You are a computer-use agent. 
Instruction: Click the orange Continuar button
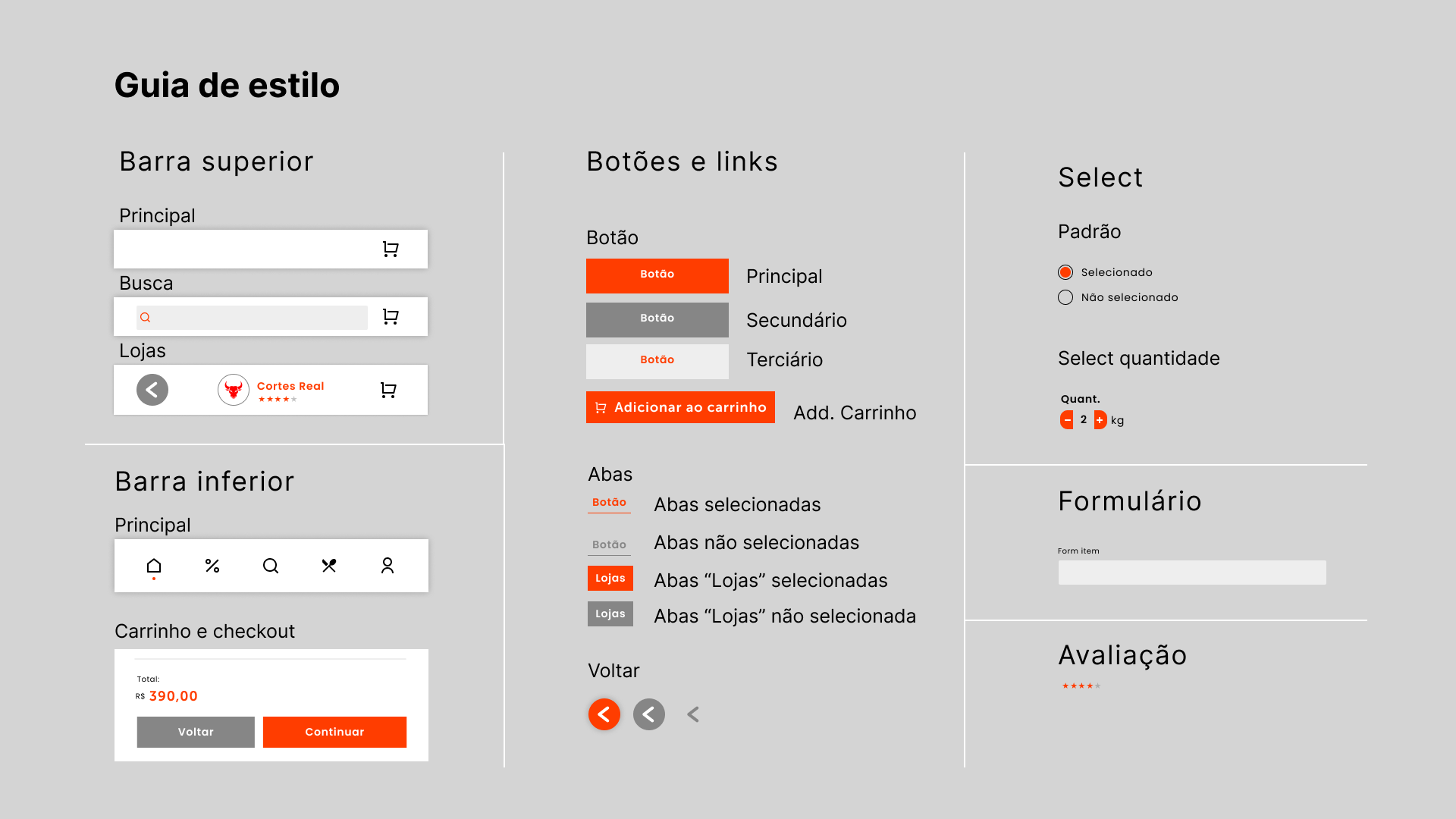tap(334, 732)
